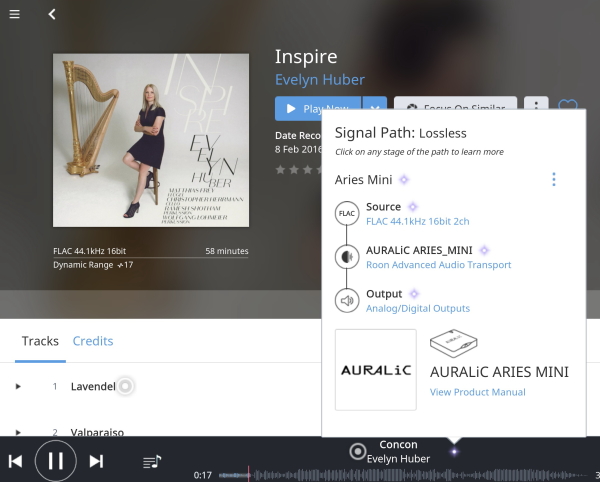Image resolution: width=600 pixels, height=482 pixels.
Task: Click the FLAC source stage icon
Action: point(347,213)
